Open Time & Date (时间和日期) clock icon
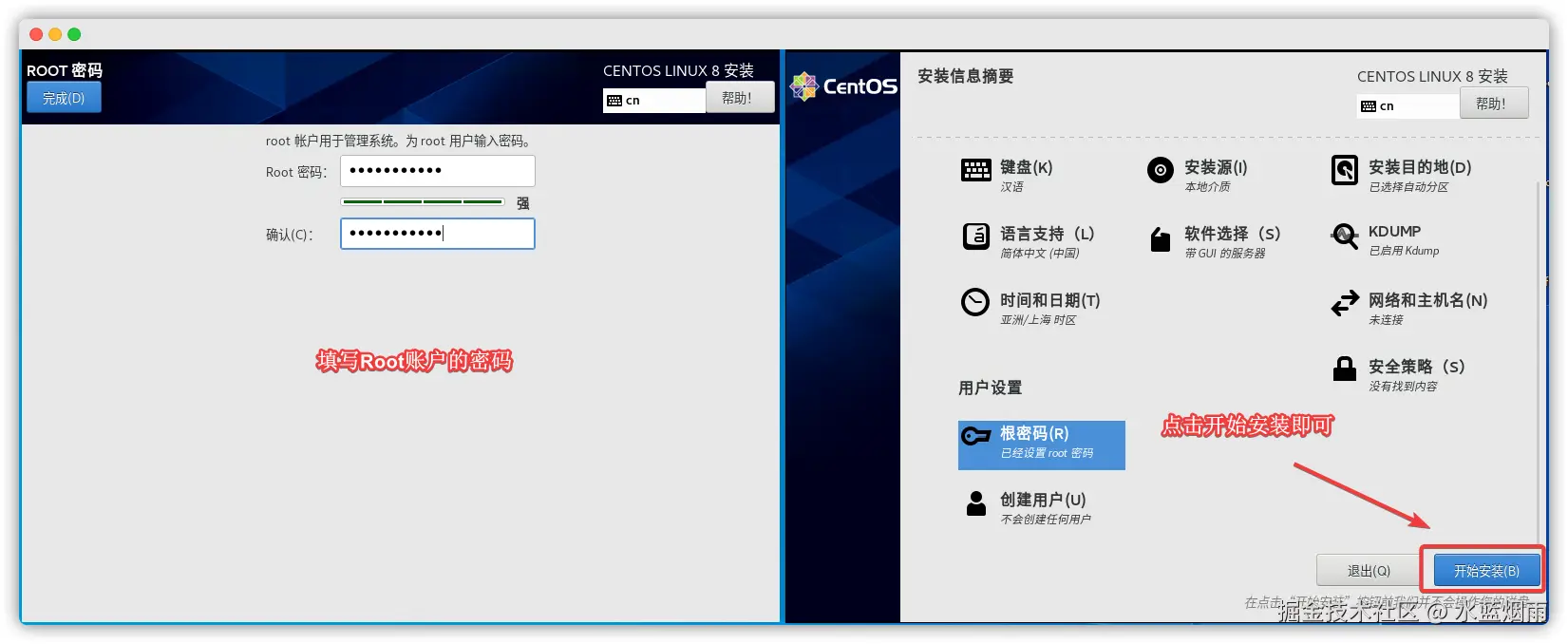This screenshot has width=1568, height=644. pyautogui.click(x=975, y=302)
